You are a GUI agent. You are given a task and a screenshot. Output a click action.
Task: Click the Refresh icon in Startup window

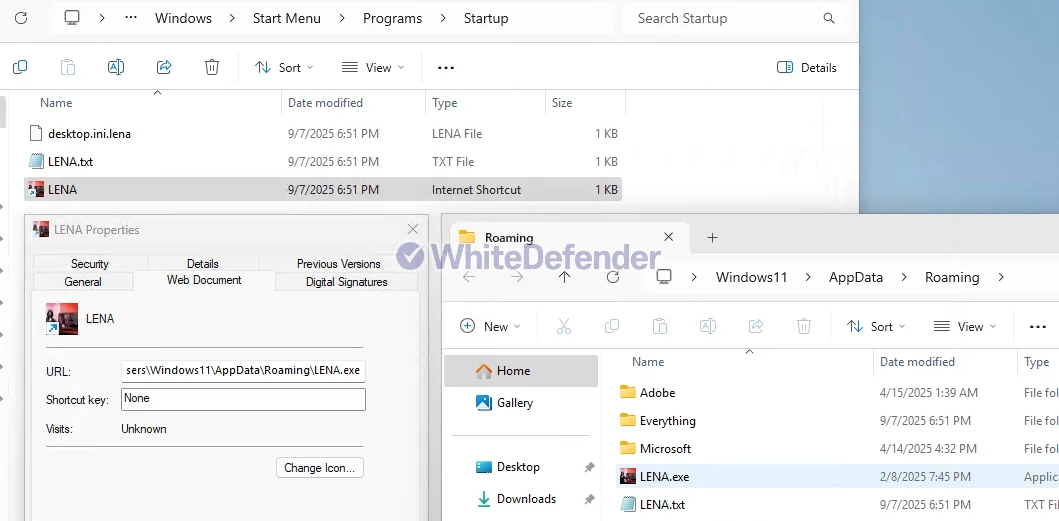point(21,18)
